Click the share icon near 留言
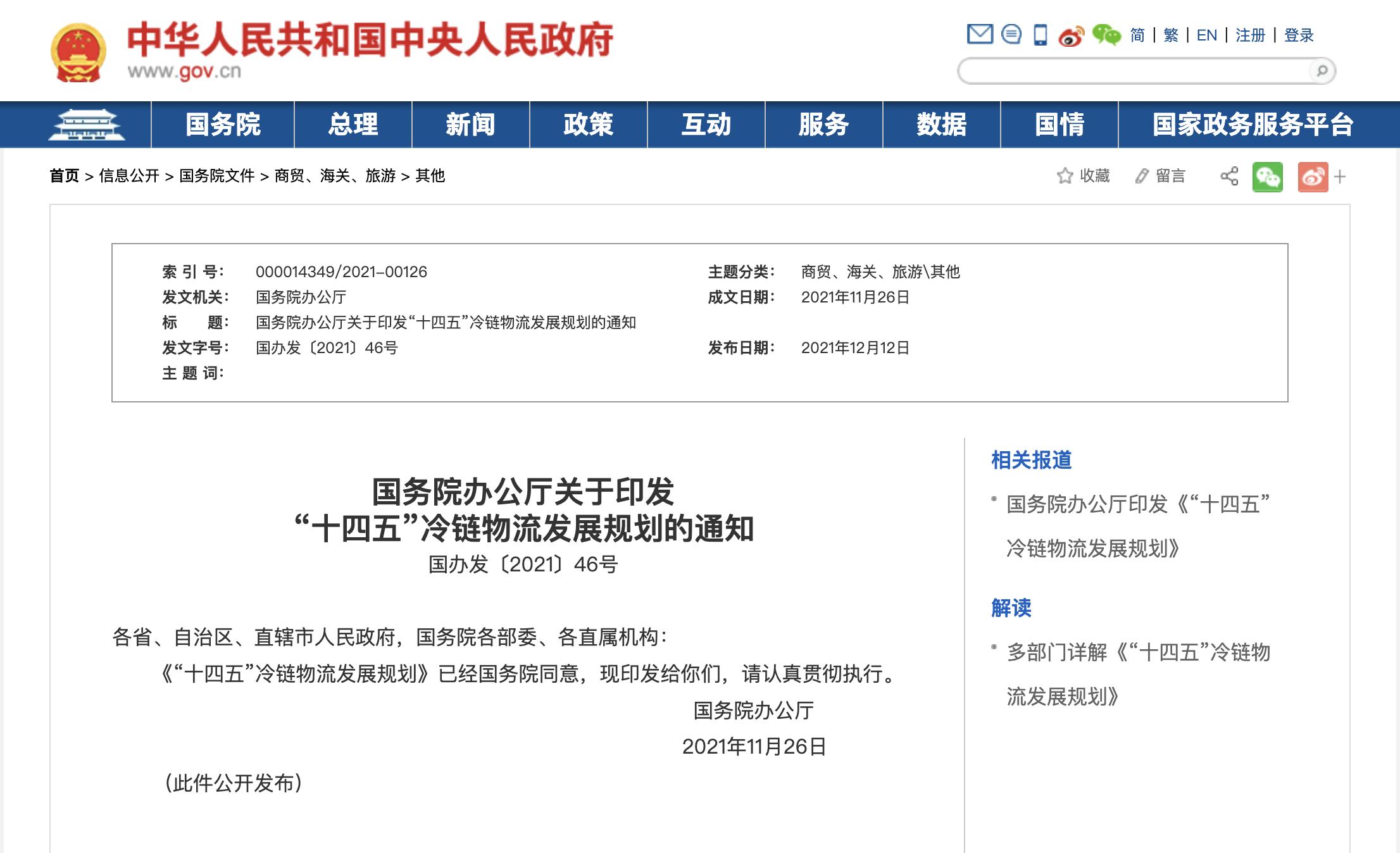This screenshot has width=1400, height=853. pyautogui.click(x=1229, y=176)
